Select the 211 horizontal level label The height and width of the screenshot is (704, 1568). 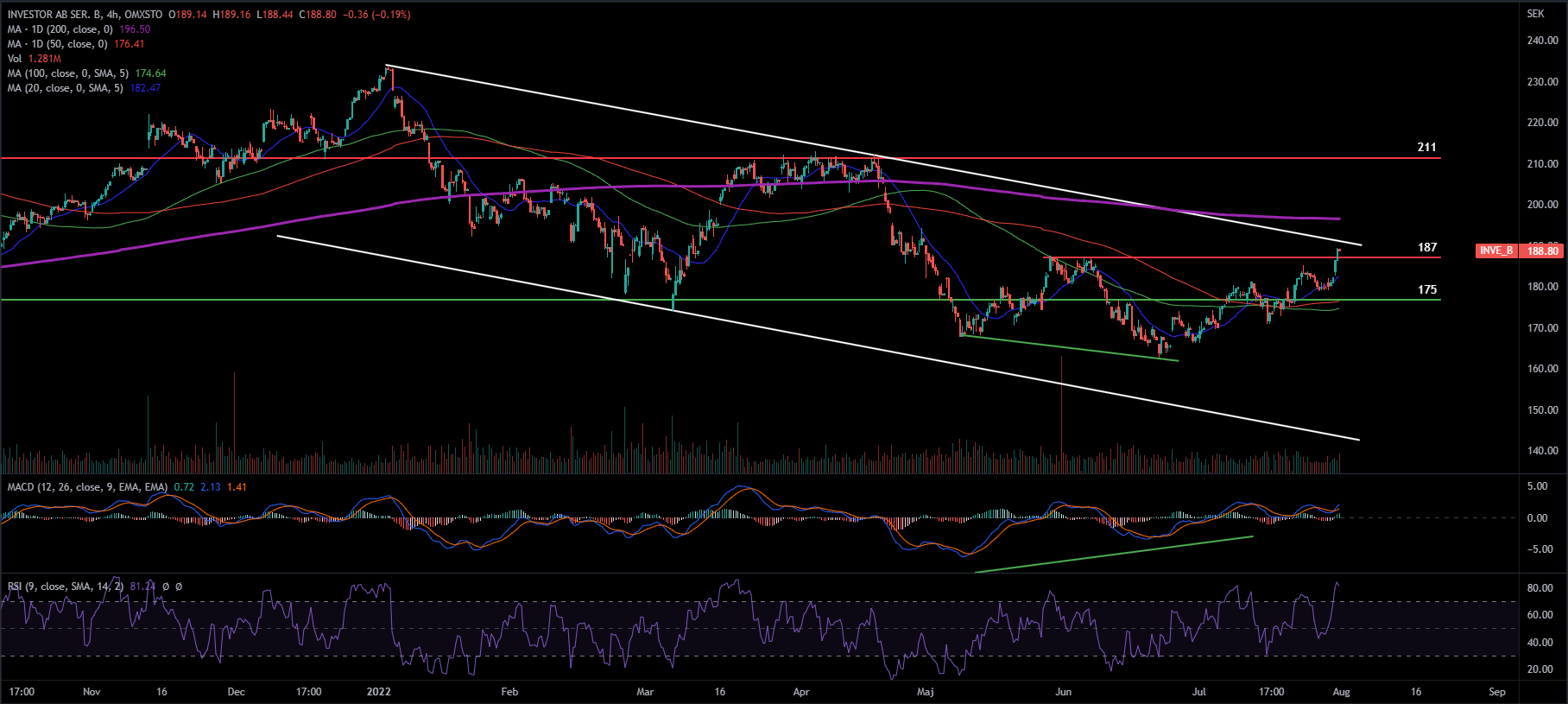(x=1426, y=148)
